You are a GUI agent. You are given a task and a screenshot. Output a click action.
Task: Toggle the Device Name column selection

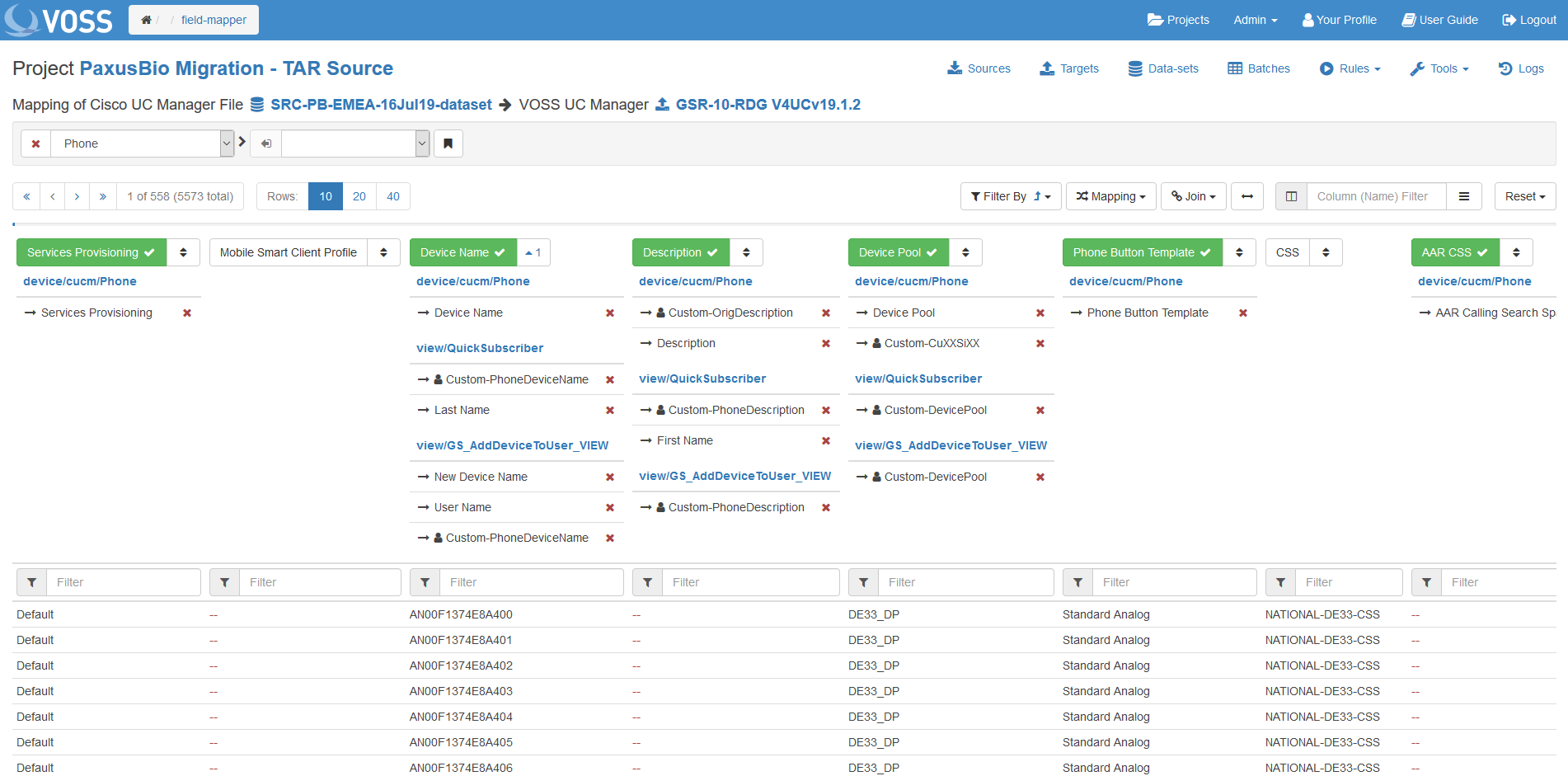(462, 252)
